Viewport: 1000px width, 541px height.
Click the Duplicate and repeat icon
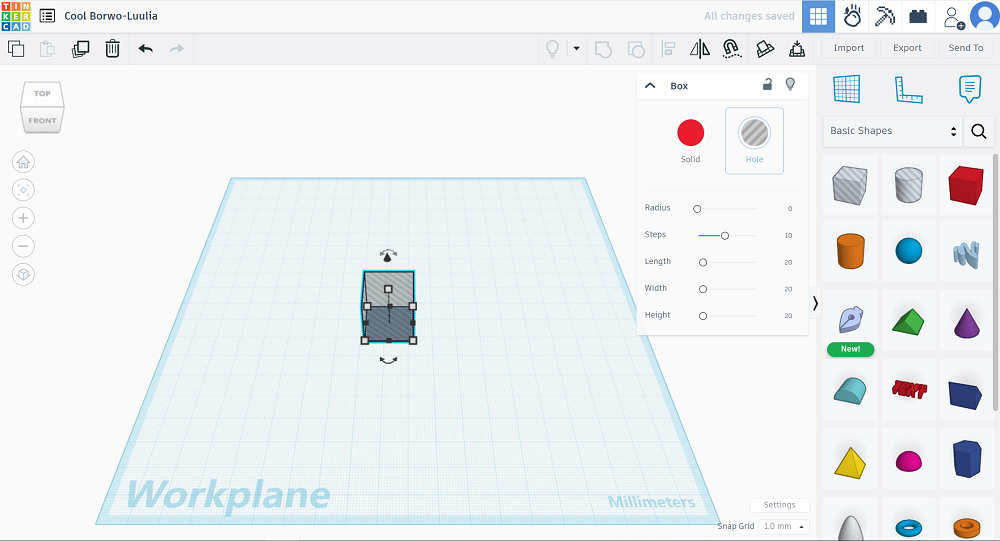pyautogui.click(x=80, y=48)
